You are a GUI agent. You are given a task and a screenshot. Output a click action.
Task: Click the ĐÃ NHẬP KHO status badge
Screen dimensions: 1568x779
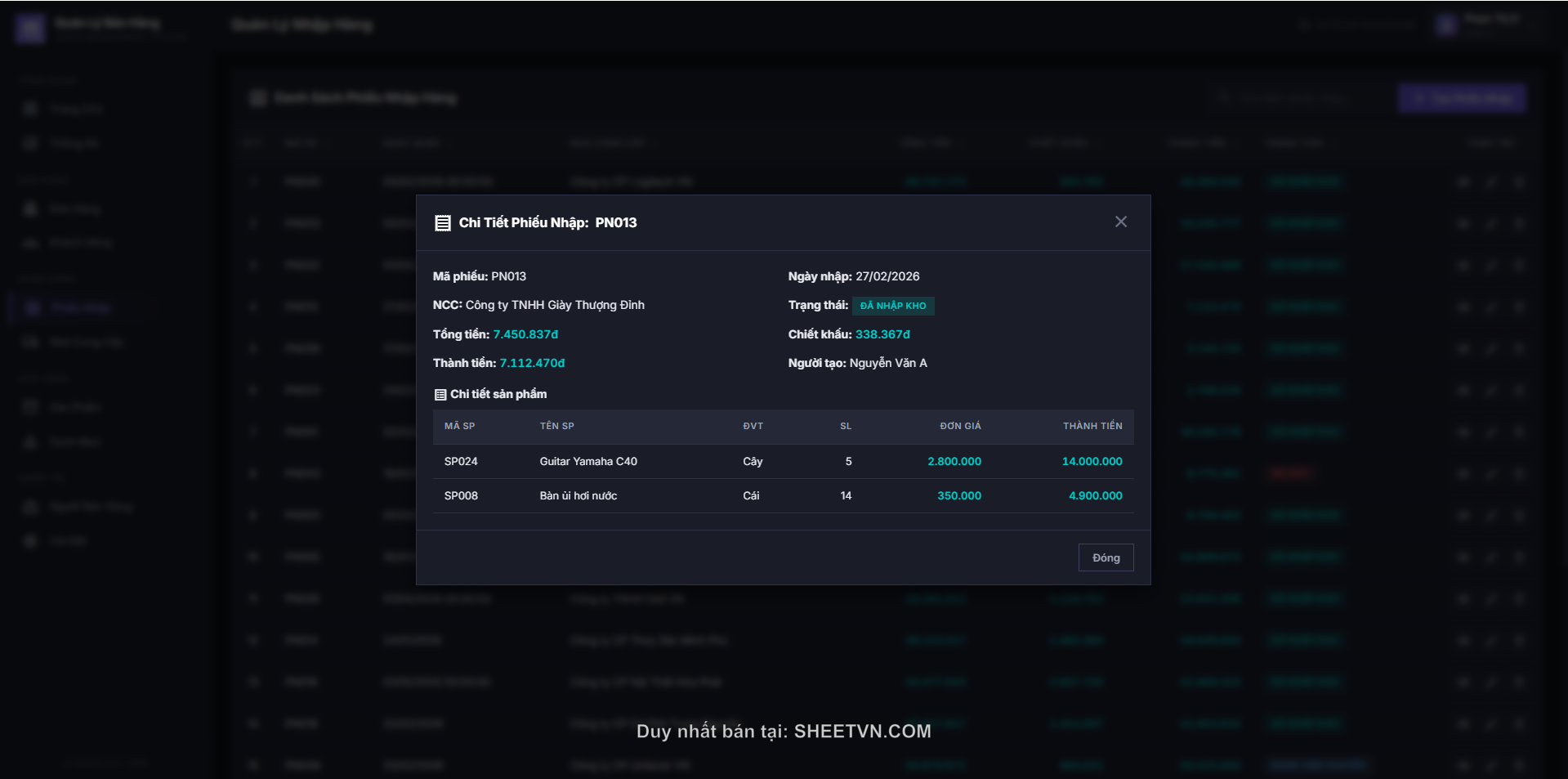click(x=892, y=306)
